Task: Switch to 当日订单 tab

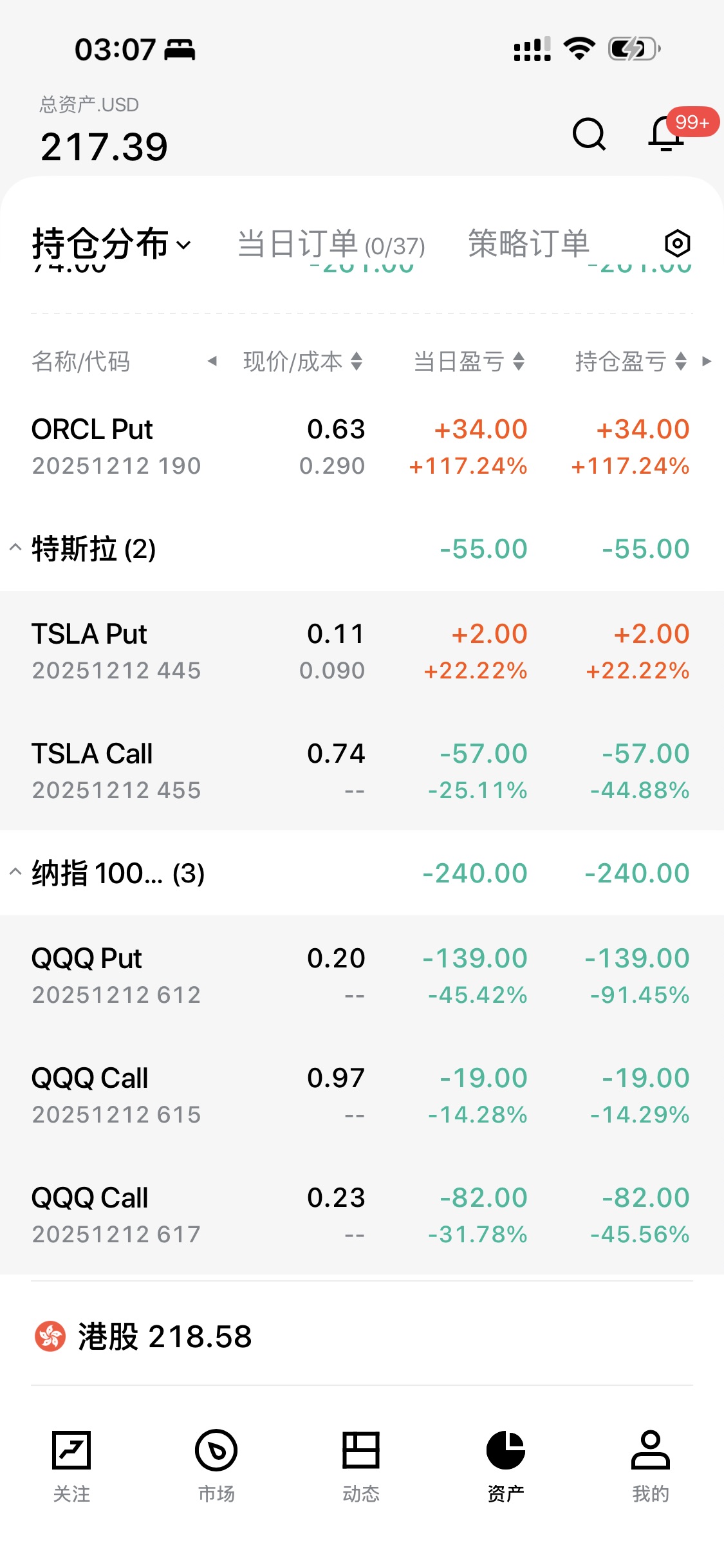Action: 331,245
